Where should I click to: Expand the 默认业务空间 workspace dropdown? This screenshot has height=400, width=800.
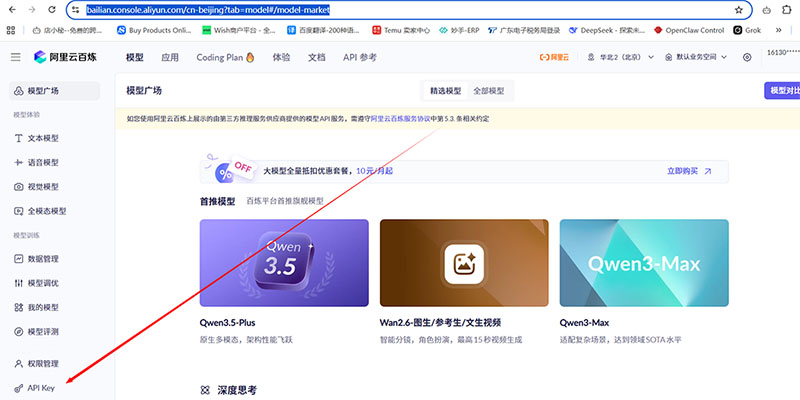696,58
